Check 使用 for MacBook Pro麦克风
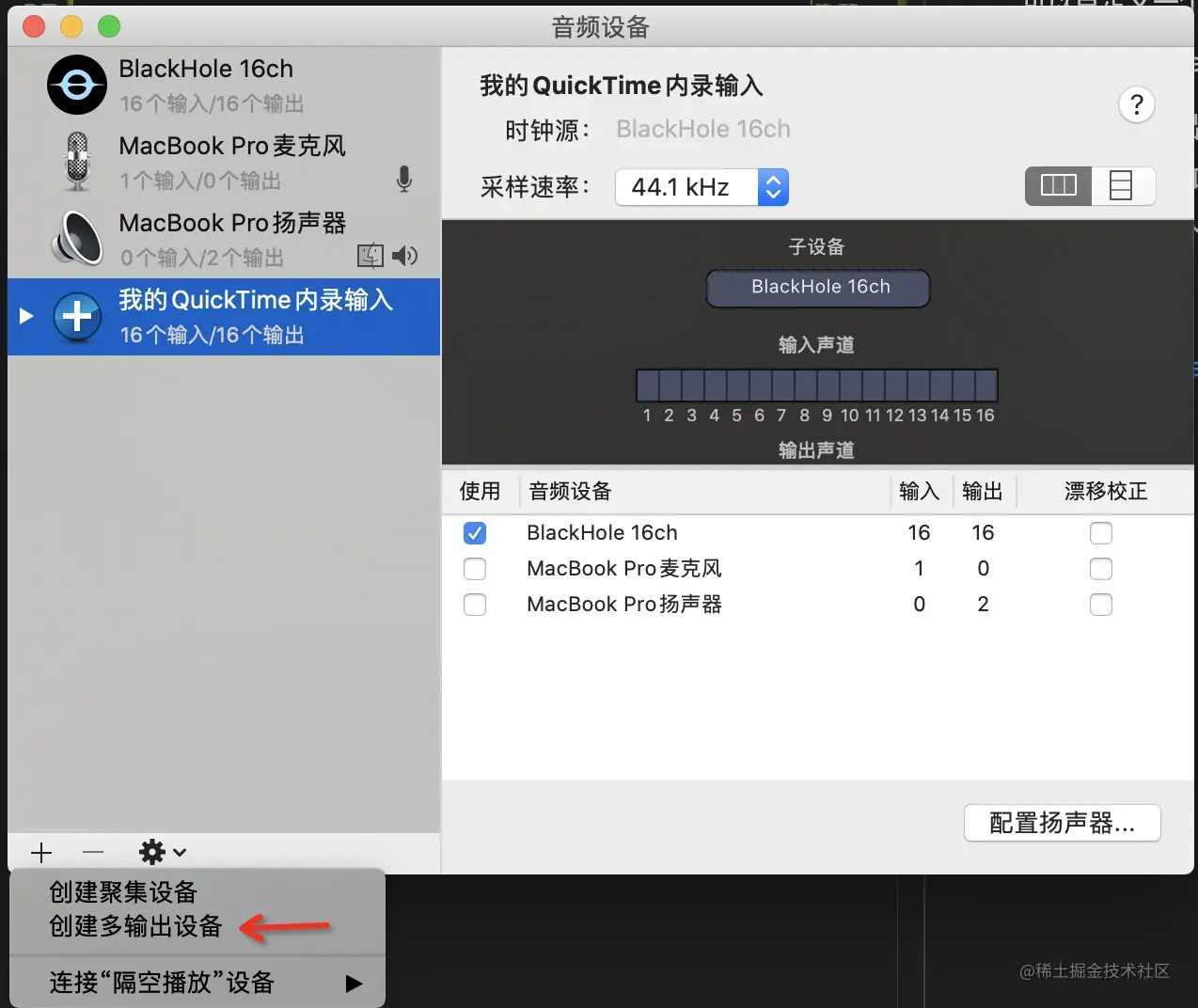1198x1008 pixels. click(x=475, y=569)
